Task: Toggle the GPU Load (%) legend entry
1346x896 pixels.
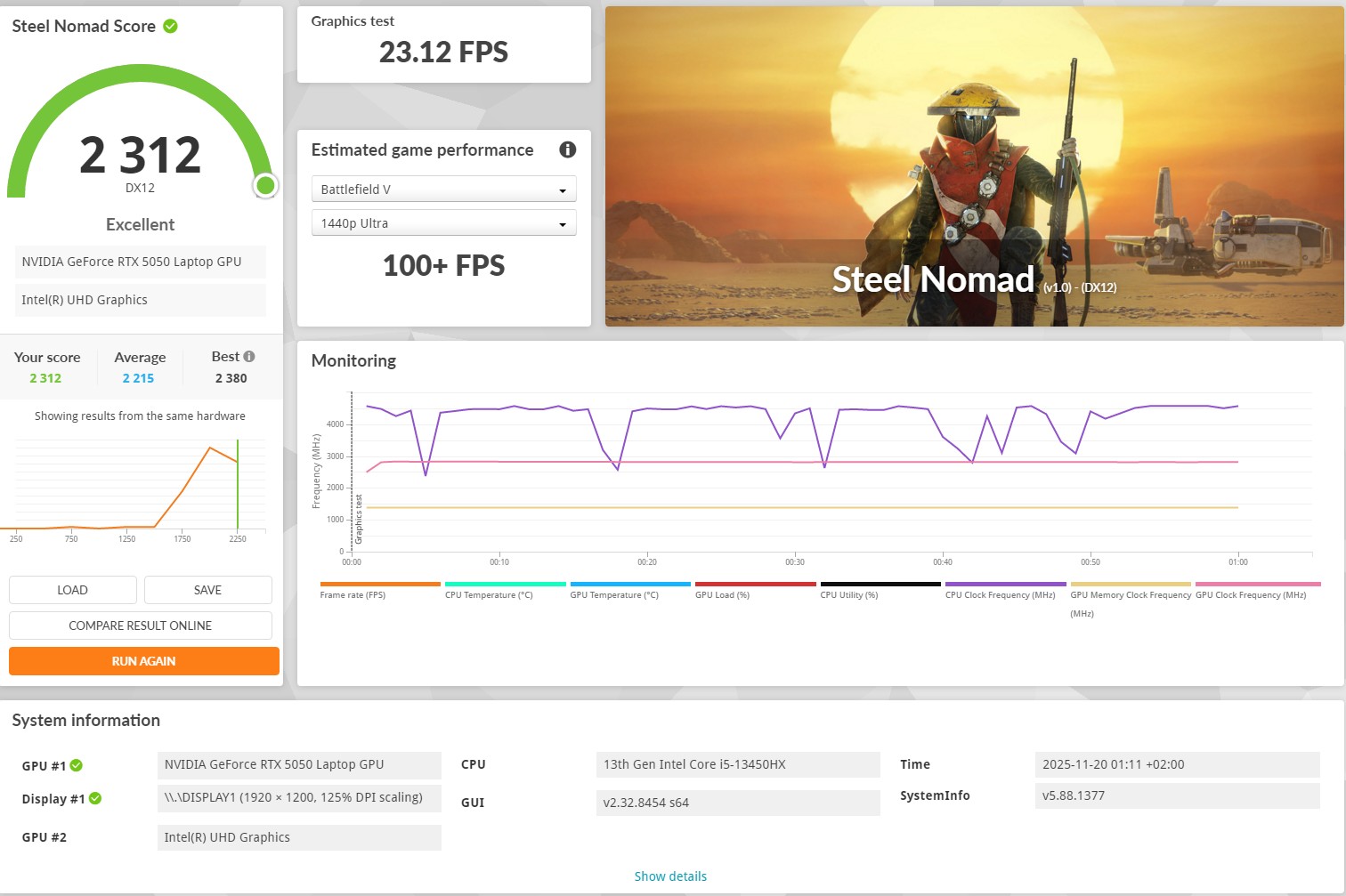Action: pos(722,594)
